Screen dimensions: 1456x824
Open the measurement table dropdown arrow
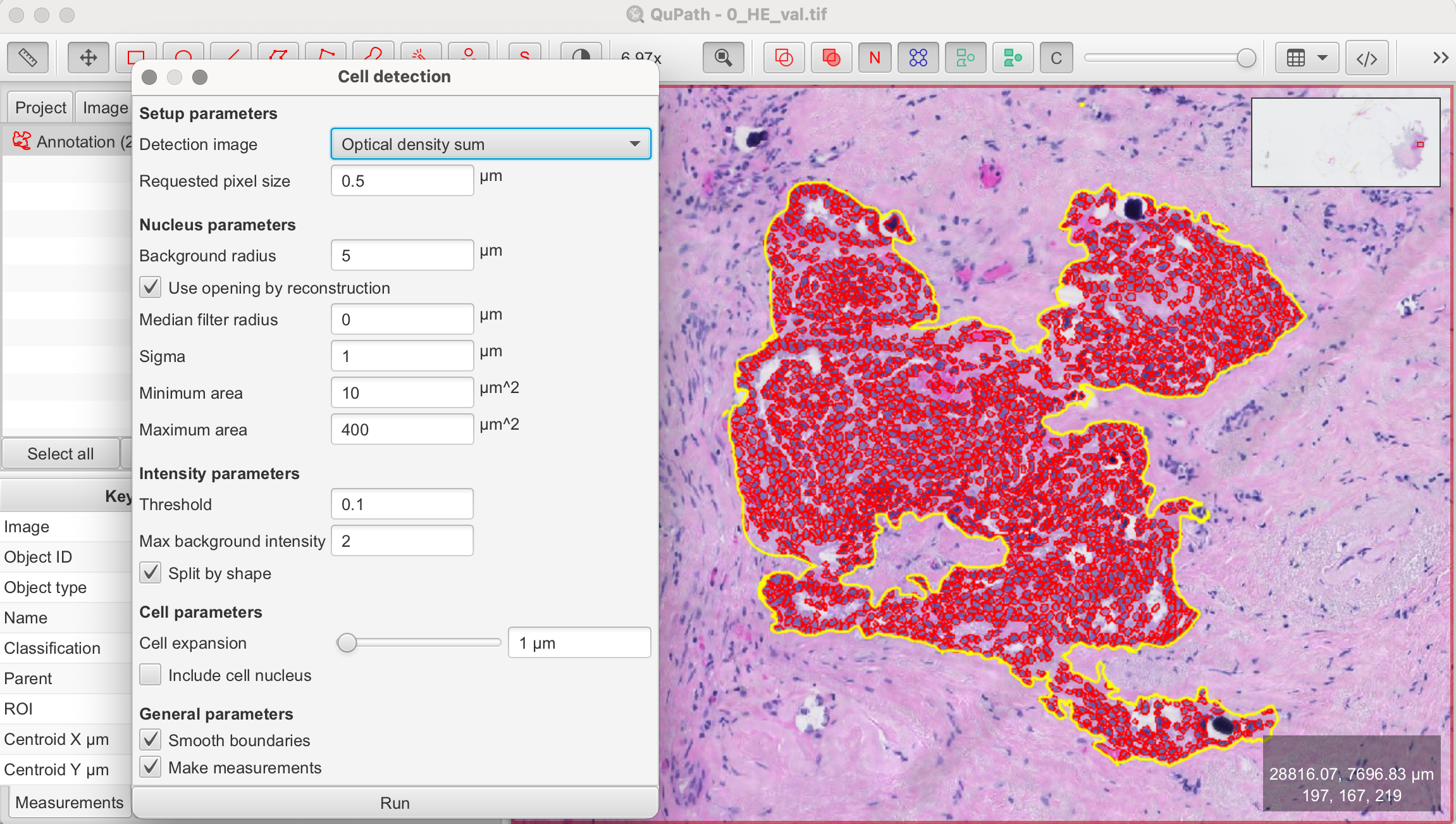1323,58
